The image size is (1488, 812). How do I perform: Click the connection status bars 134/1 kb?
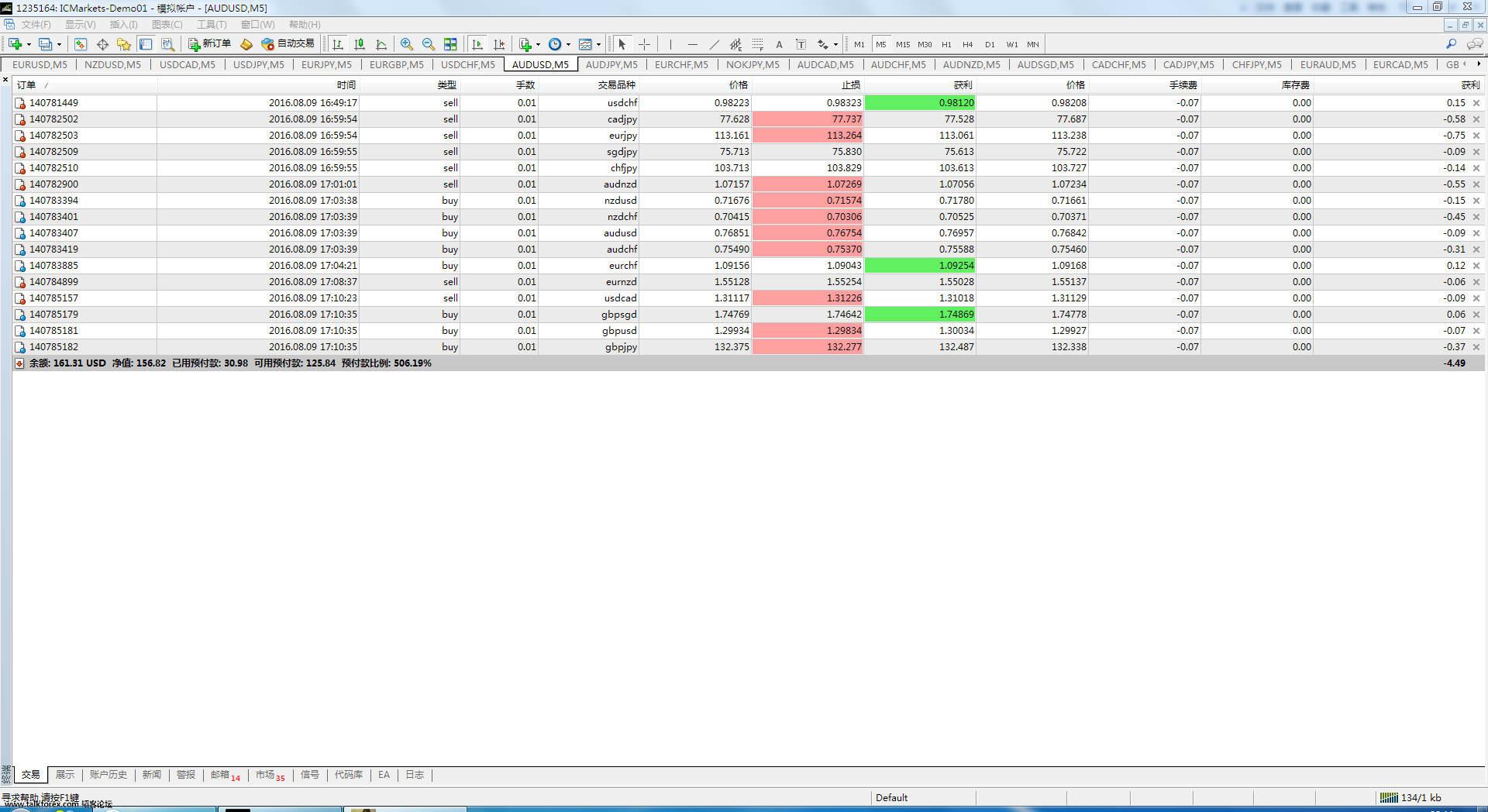pos(1410,797)
